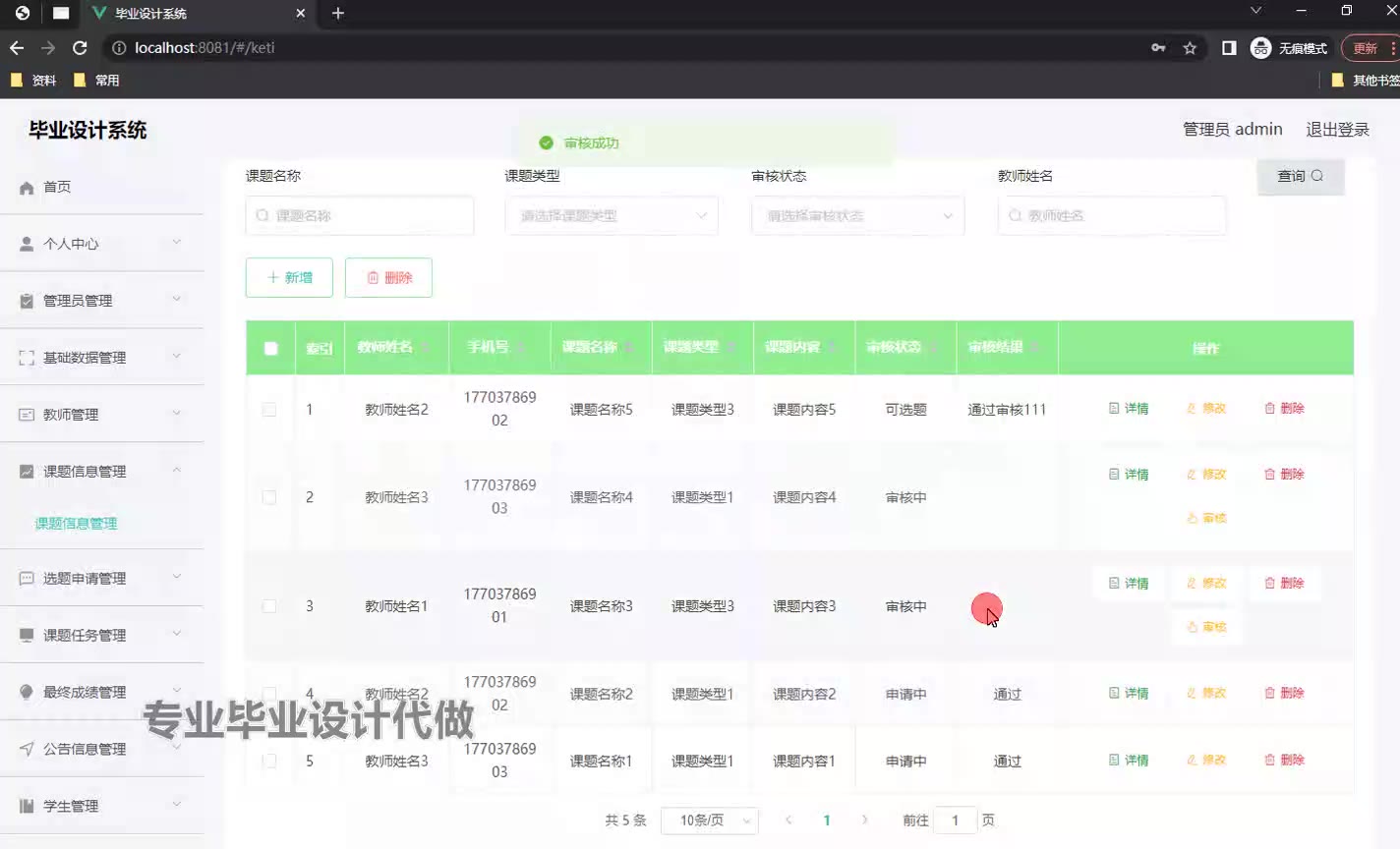Check the checkbox for row 1

coord(269,410)
